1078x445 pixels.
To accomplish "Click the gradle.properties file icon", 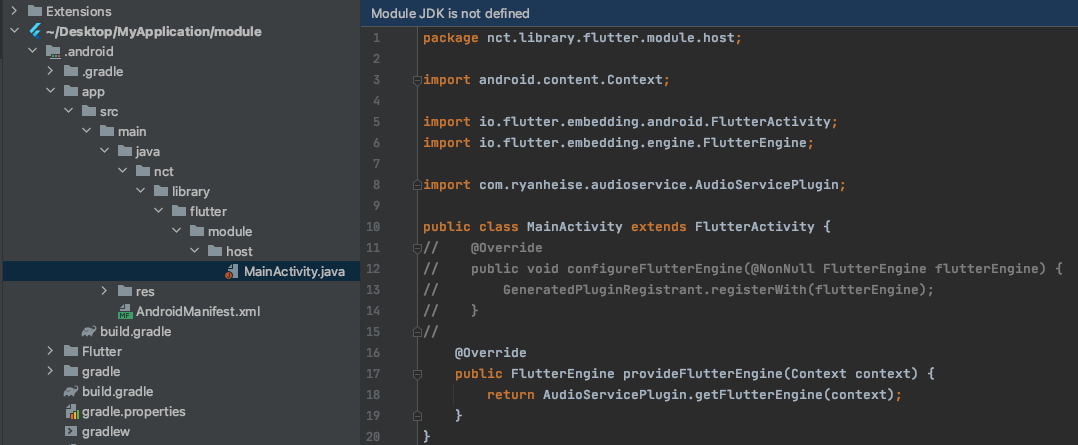I will pos(71,412).
